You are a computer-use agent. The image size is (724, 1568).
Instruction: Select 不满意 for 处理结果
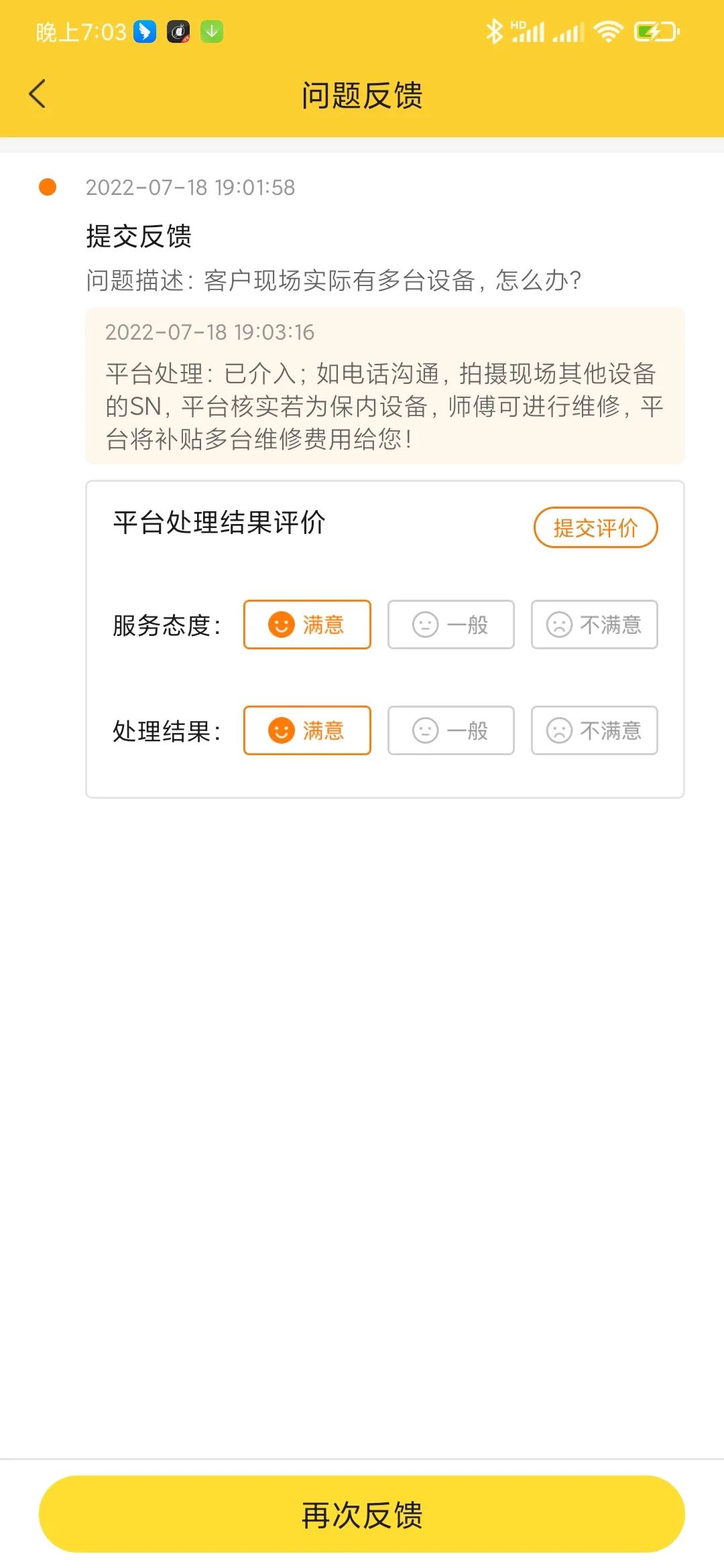tap(595, 730)
